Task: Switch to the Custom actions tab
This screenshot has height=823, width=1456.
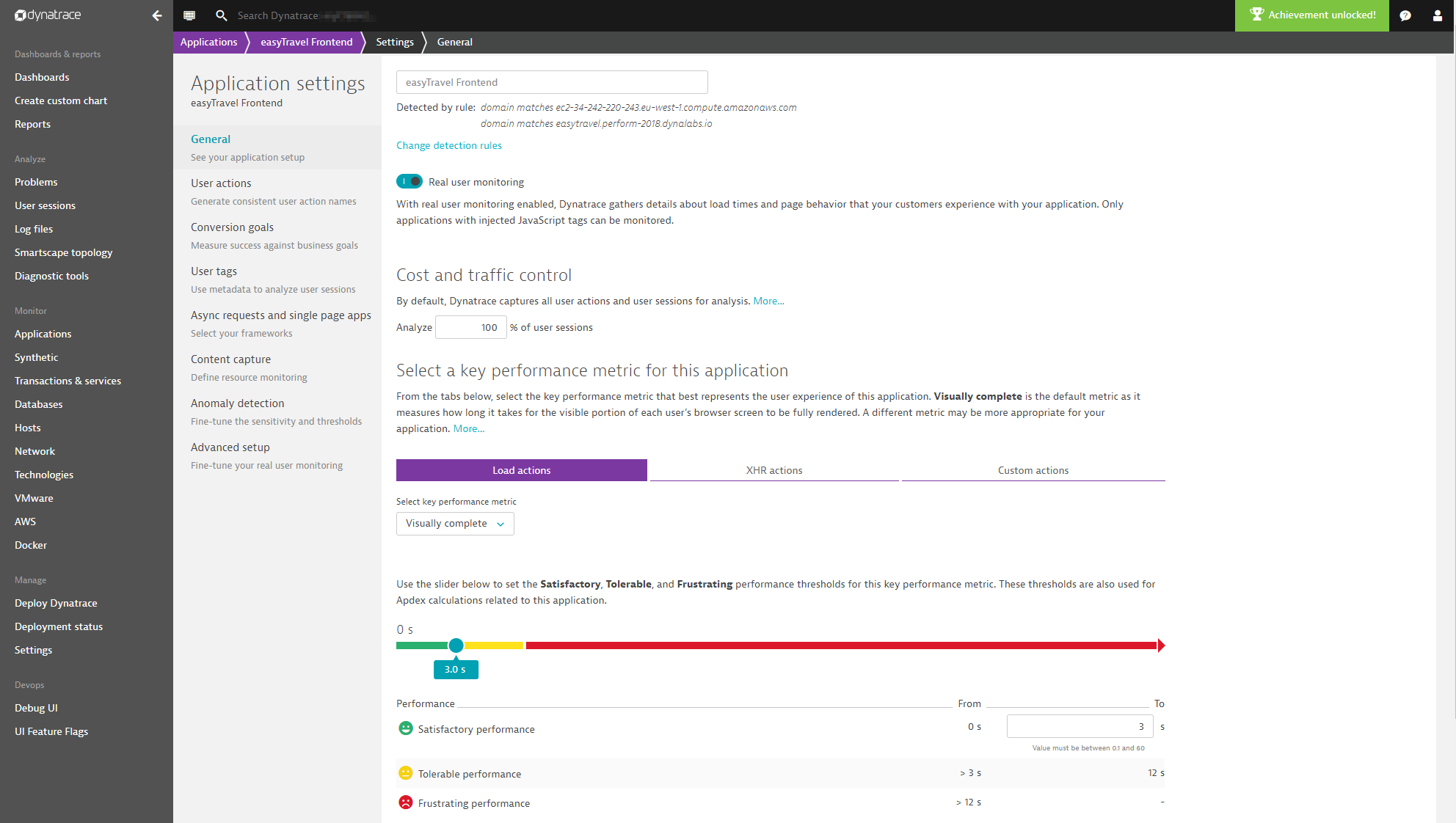Action: pyautogui.click(x=1033, y=470)
